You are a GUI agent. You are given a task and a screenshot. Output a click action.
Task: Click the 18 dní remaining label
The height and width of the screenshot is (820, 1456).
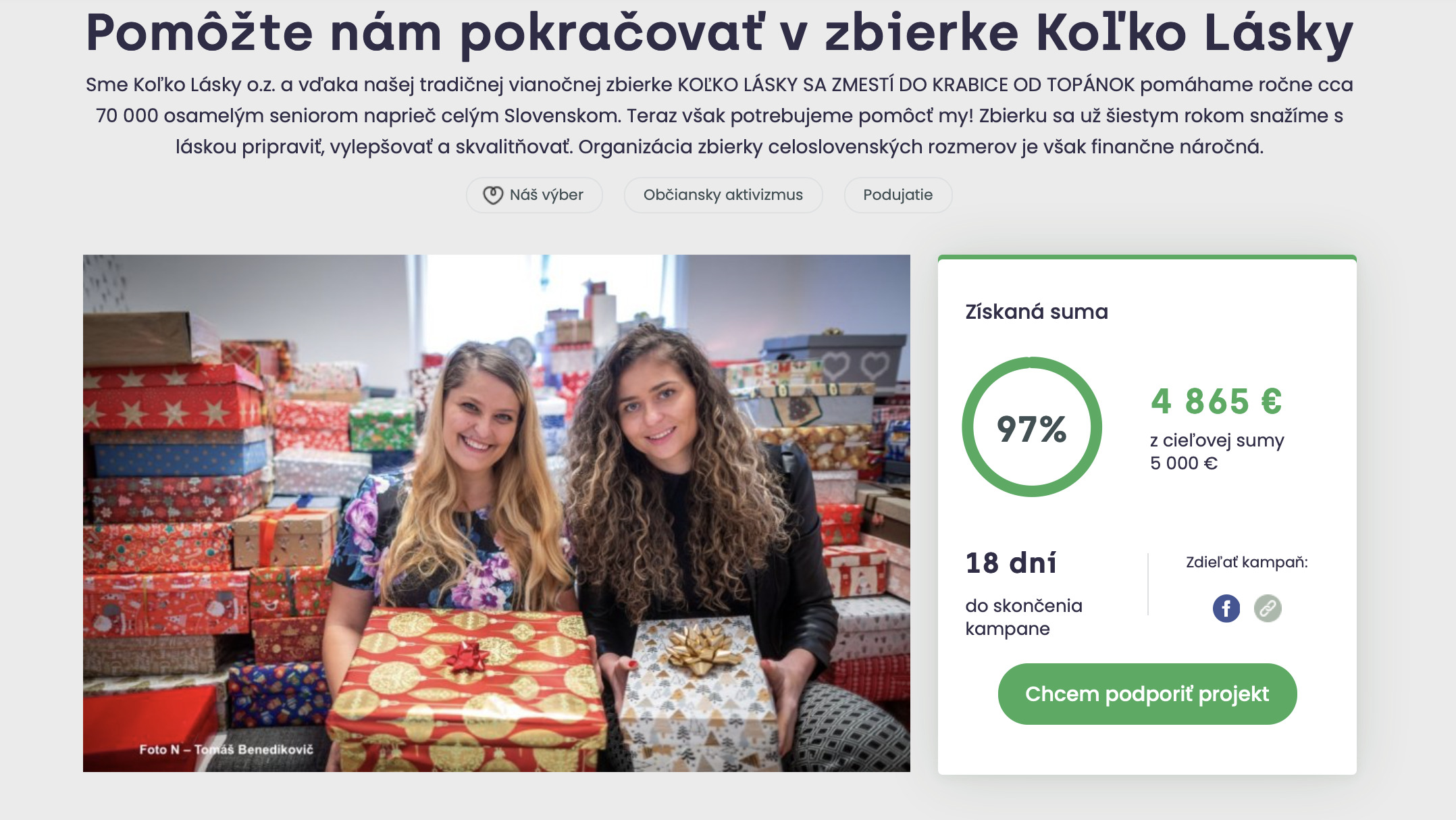(x=1011, y=563)
